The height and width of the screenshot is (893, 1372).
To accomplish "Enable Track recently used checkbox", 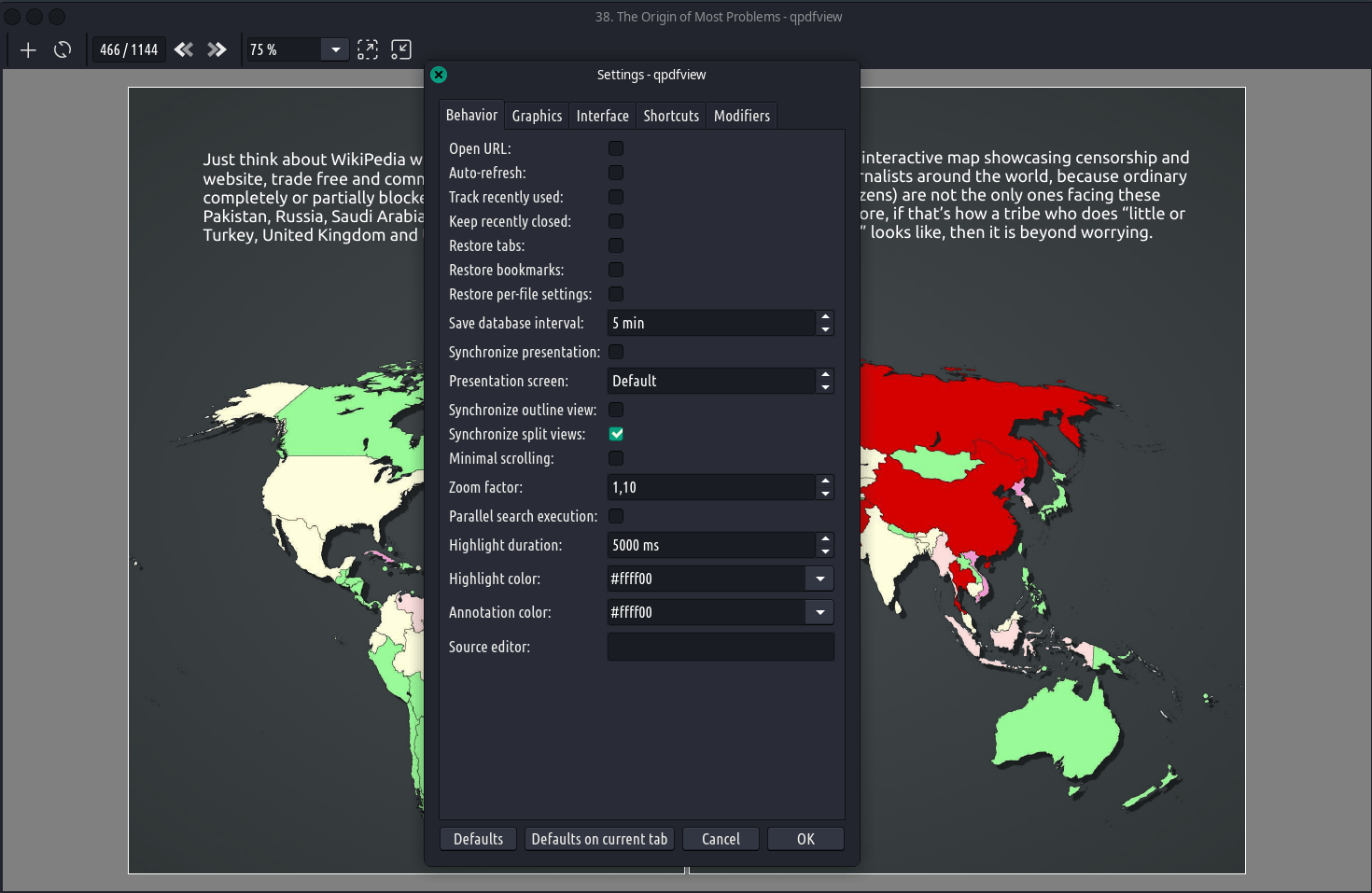I will tap(616, 197).
